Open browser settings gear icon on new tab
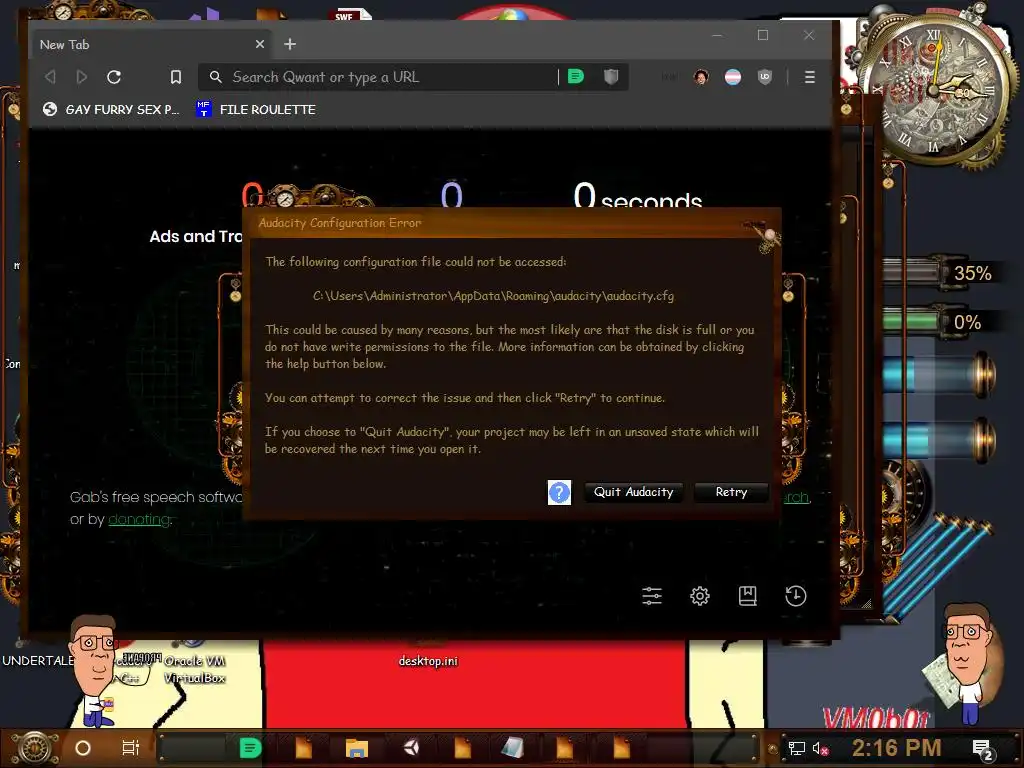Screen dimensions: 1024x768 coord(699,596)
